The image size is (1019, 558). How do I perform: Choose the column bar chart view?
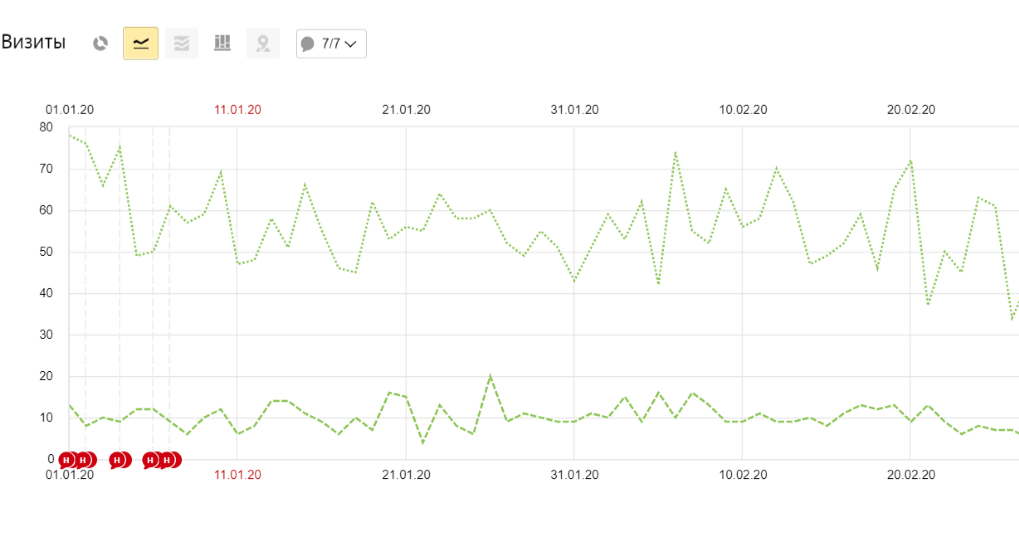click(x=222, y=44)
